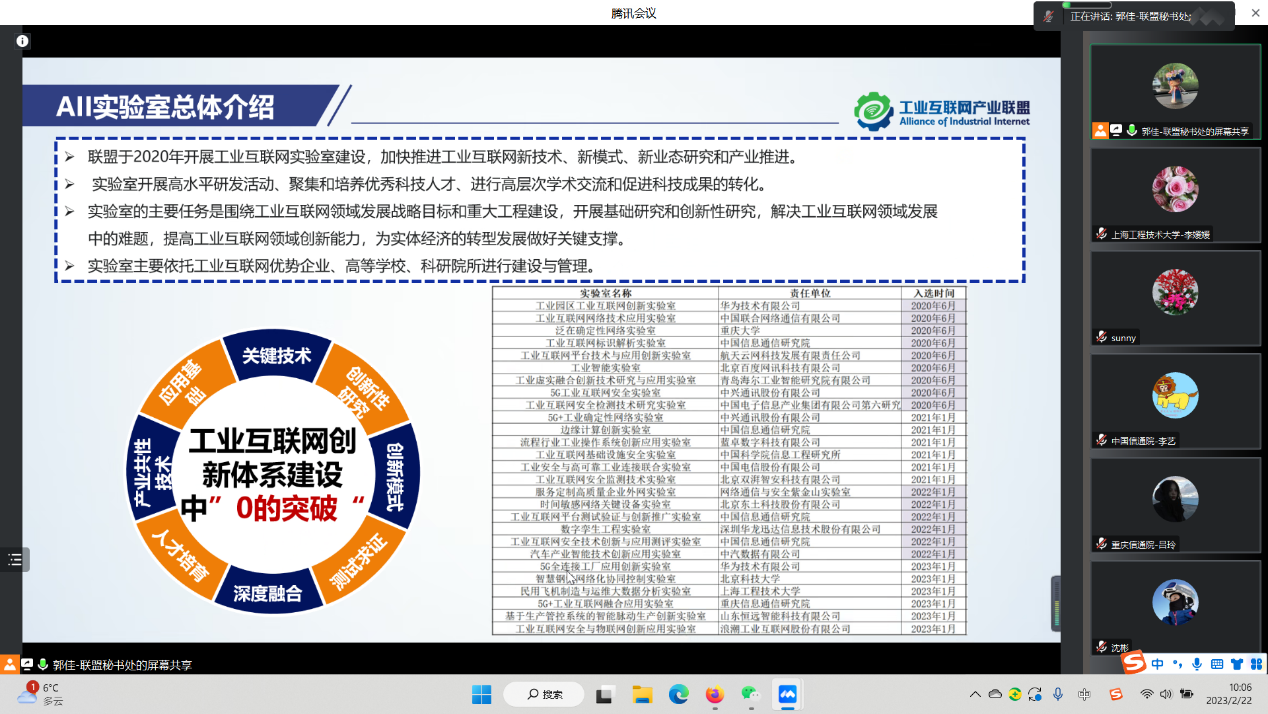Toggle the microphone icon in system tray
This screenshot has width=1268, height=714.
[x=1058, y=694]
